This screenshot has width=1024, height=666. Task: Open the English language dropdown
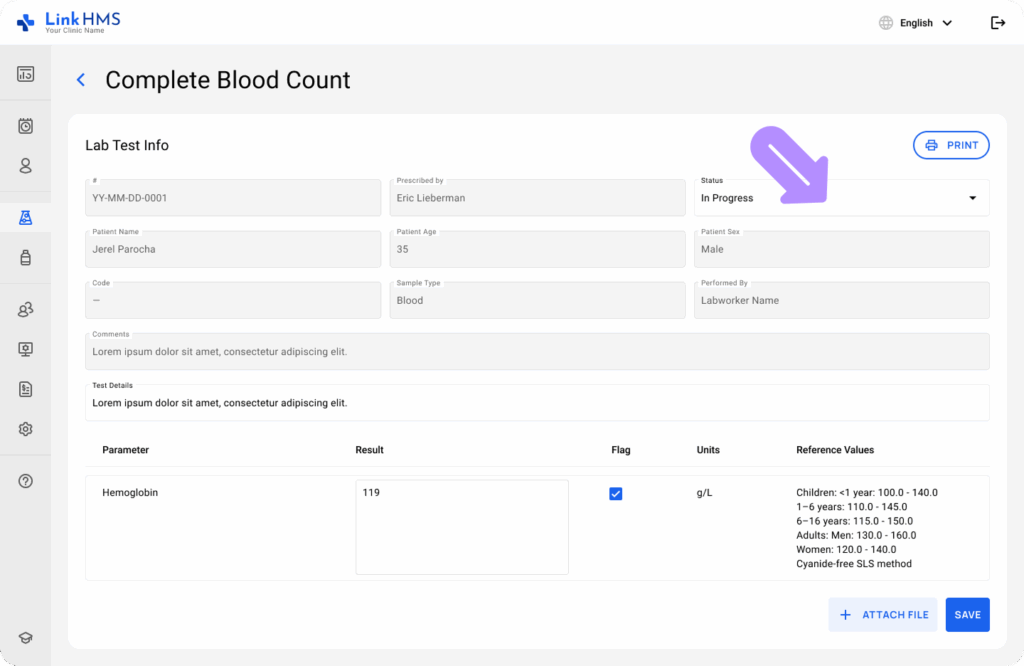click(x=916, y=23)
